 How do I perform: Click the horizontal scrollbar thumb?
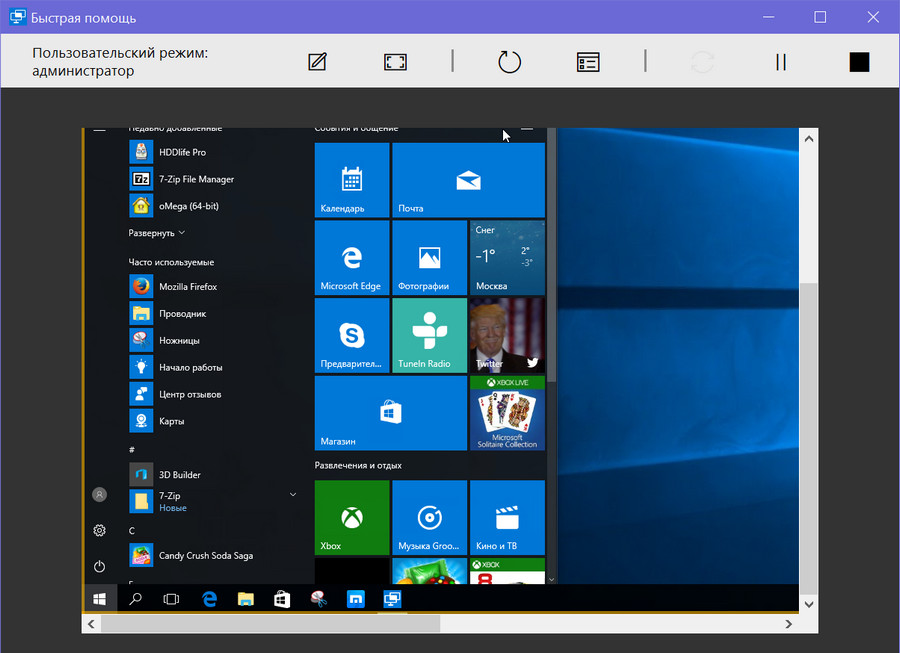[x=270, y=624]
